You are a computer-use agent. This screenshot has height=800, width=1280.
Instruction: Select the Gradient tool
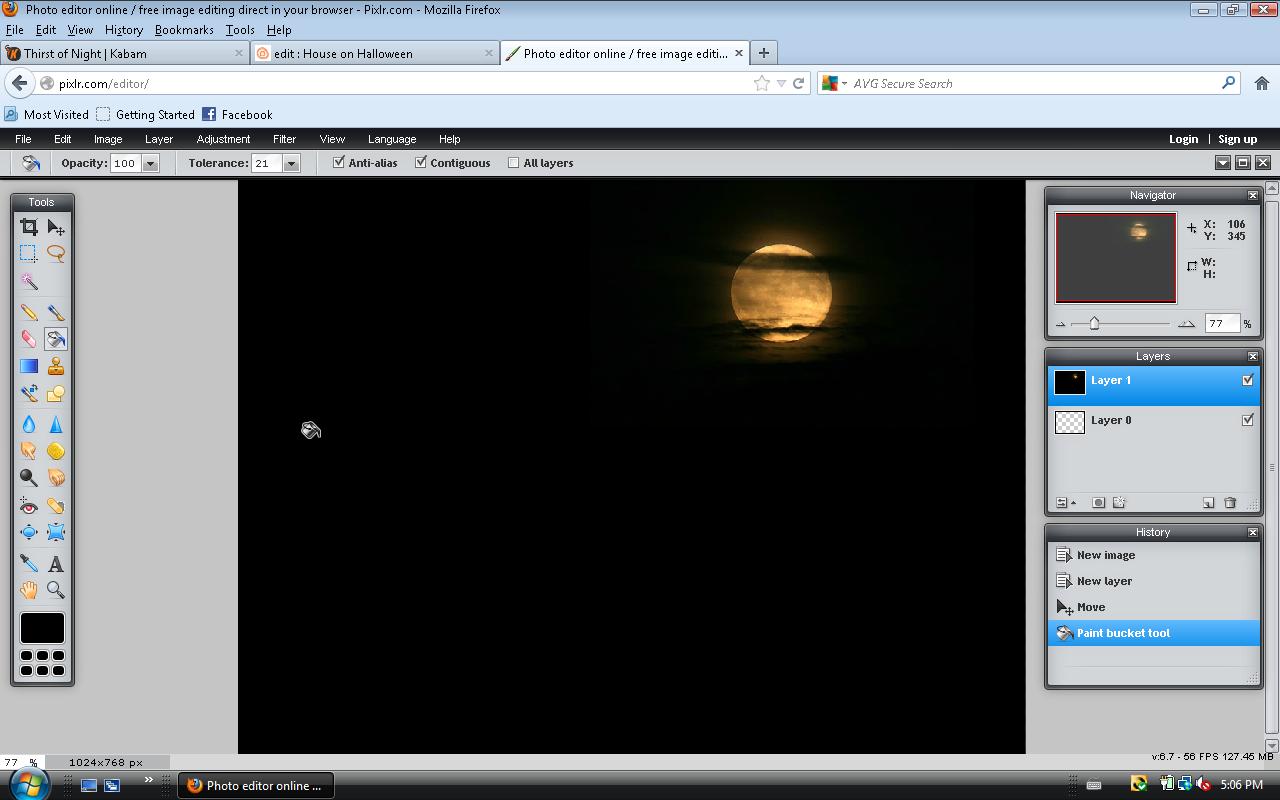point(29,367)
